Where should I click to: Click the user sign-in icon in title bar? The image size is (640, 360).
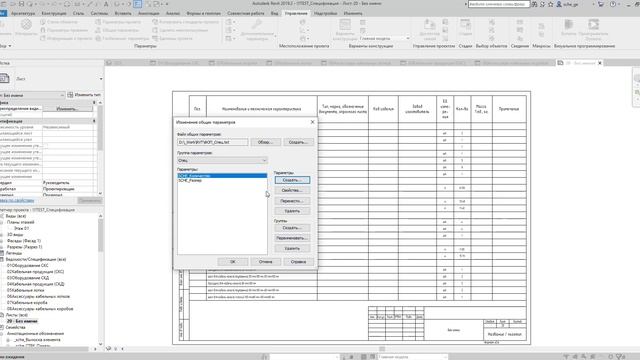(559, 4)
